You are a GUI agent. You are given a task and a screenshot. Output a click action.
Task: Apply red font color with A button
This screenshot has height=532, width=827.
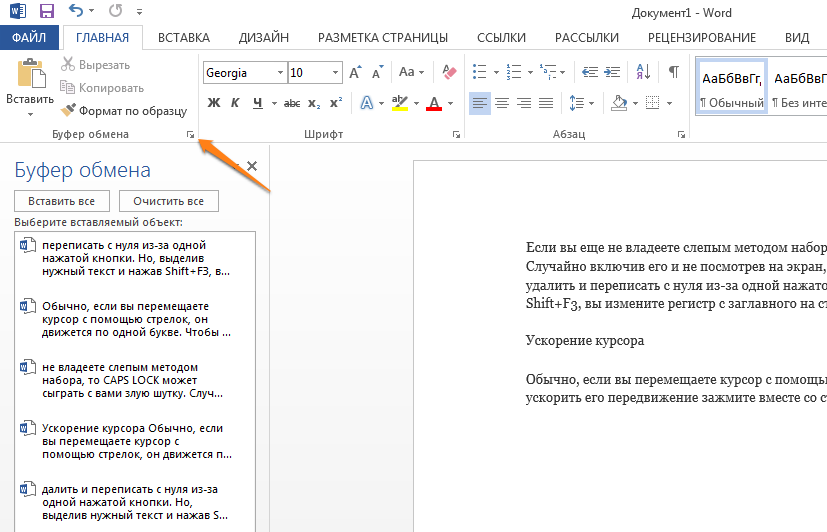(434, 103)
